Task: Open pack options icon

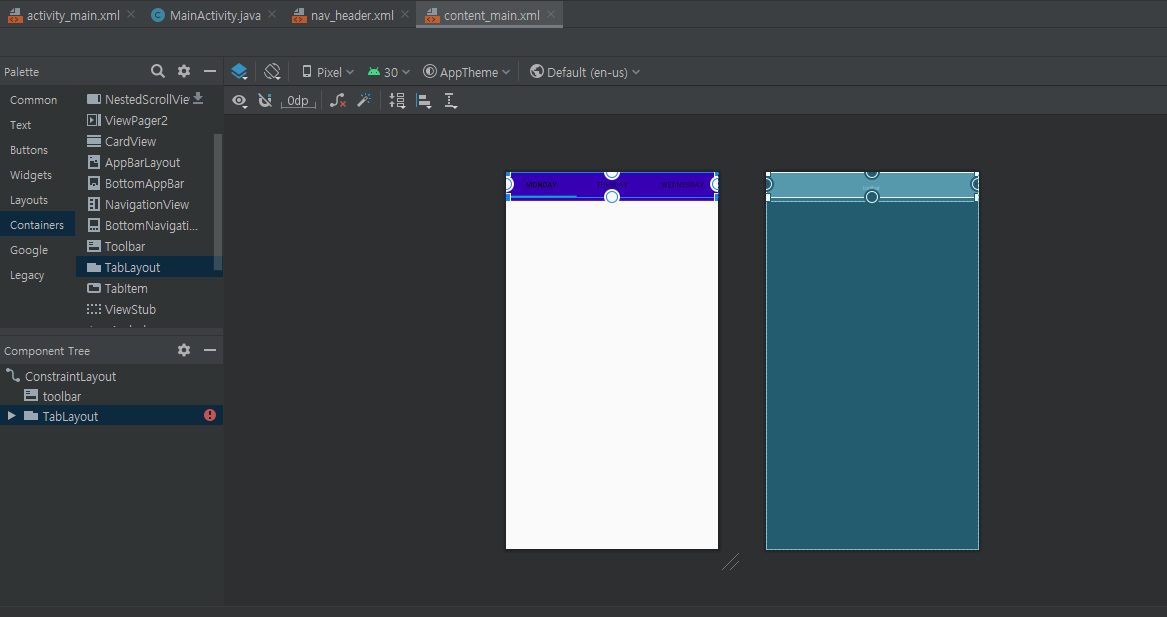Action: [x=397, y=100]
